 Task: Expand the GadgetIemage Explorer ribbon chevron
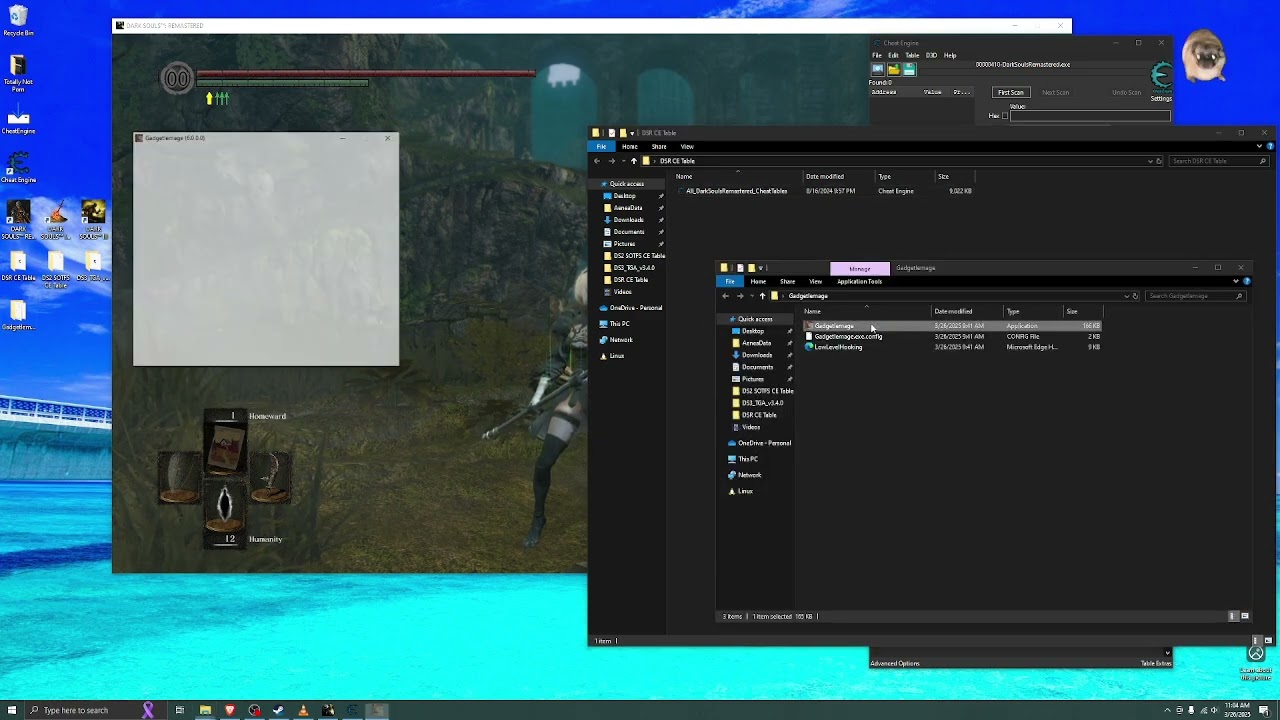pyautogui.click(x=1235, y=281)
